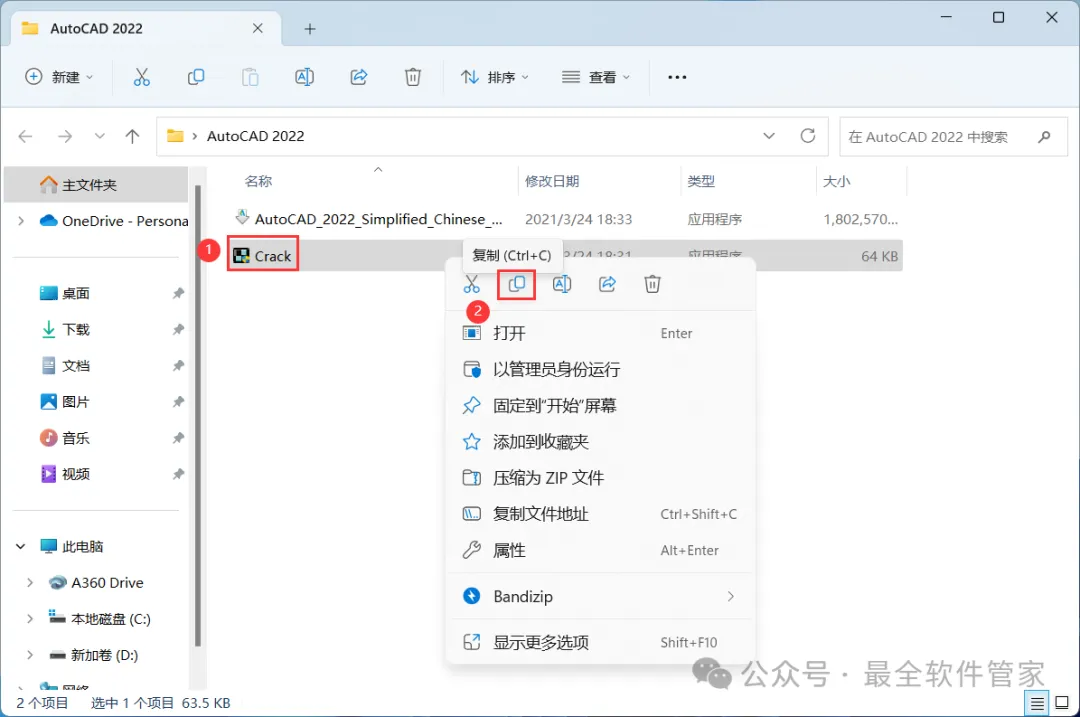Choose 固定到"开始"屏幕 pin to Start
This screenshot has width=1080, height=717.
[x=601, y=406]
